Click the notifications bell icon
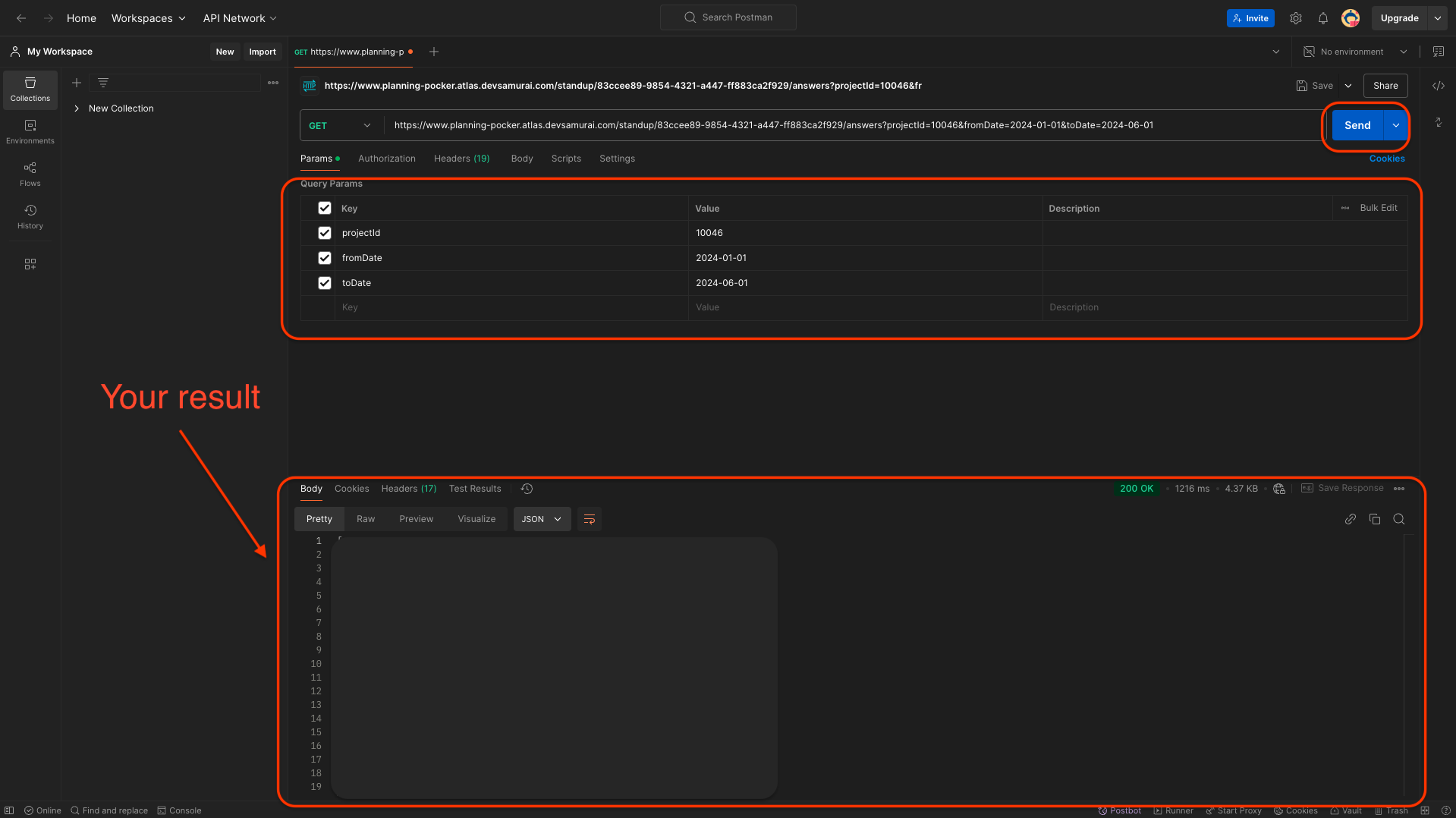Image resolution: width=1456 pixels, height=818 pixels. click(x=1322, y=18)
